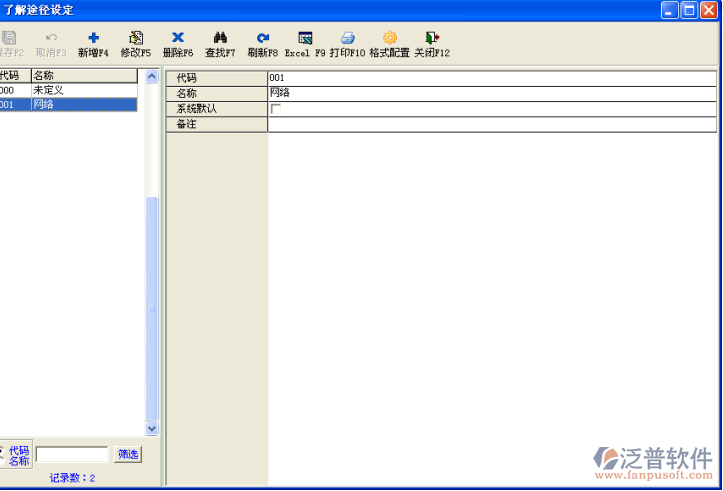
Task: Select the 代码 filter radio option
Action: pyautogui.click(x=19, y=450)
